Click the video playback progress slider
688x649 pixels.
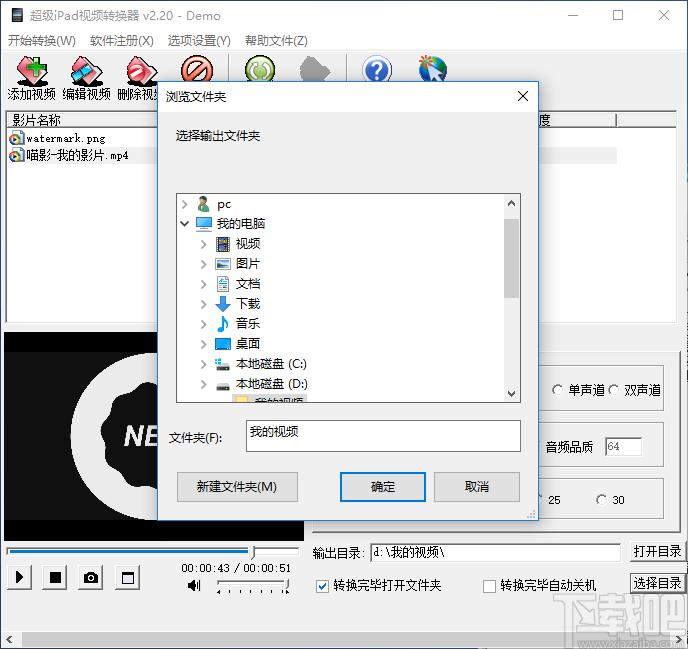pos(152,551)
